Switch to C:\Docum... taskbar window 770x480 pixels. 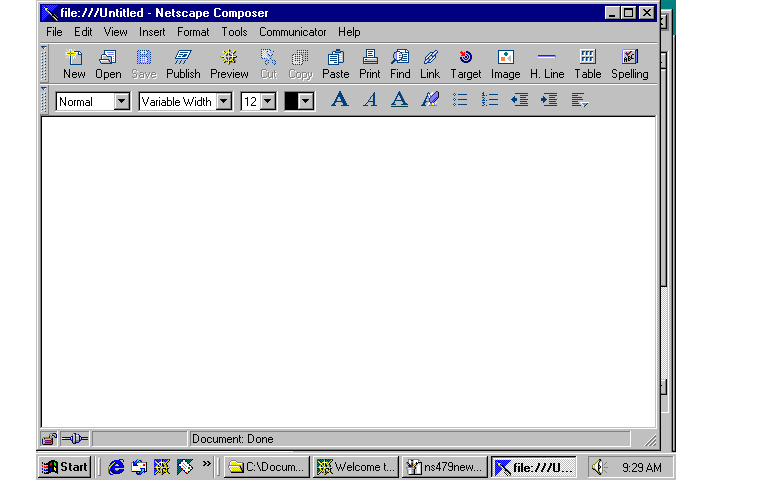point(267,467)
